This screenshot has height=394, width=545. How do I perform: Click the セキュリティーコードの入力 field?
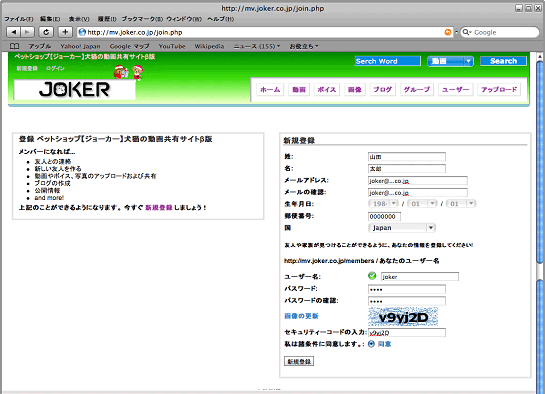(407, 333)
